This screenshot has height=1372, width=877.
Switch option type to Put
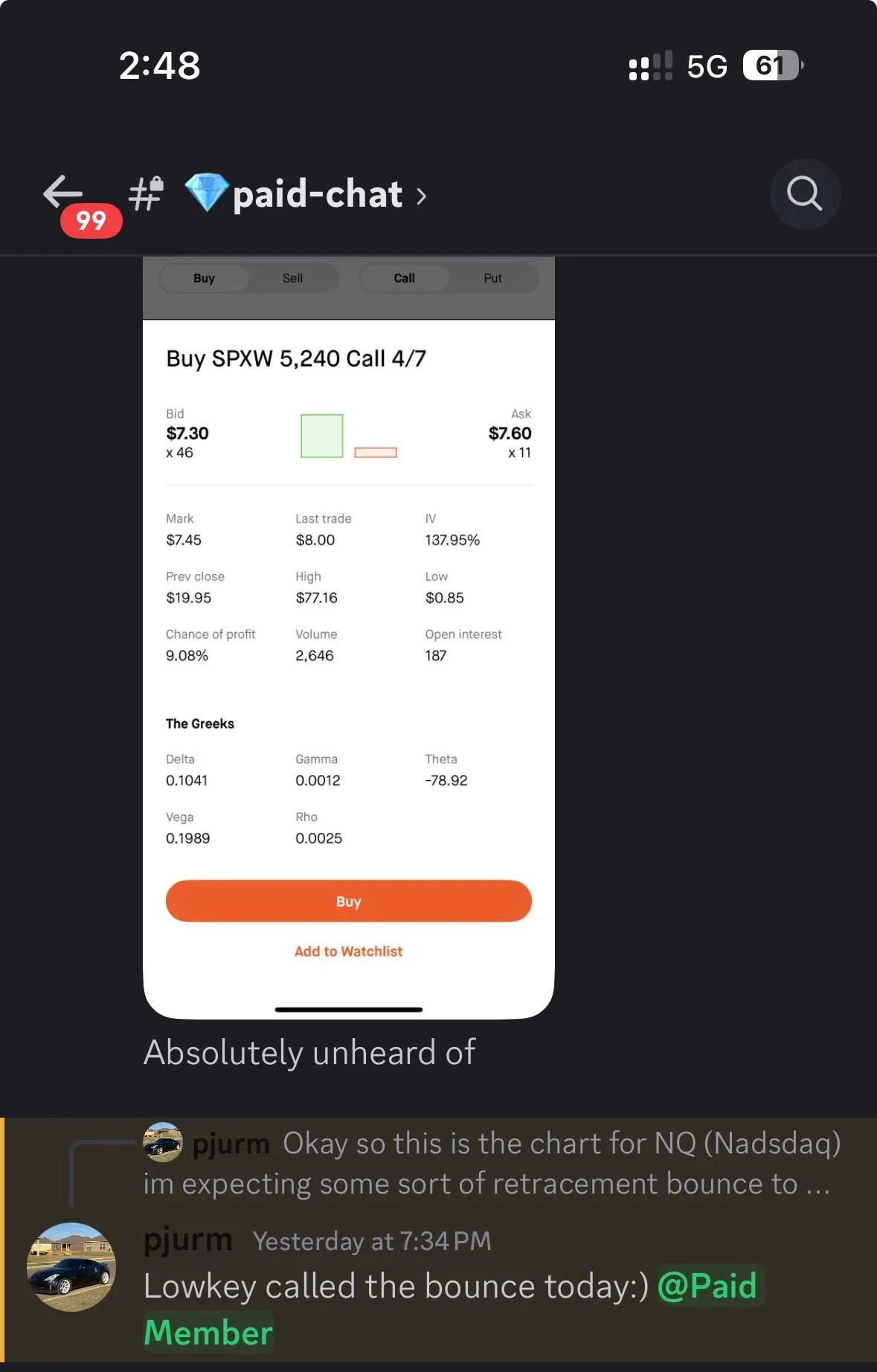pyautogui.click(x=492, y=278)
